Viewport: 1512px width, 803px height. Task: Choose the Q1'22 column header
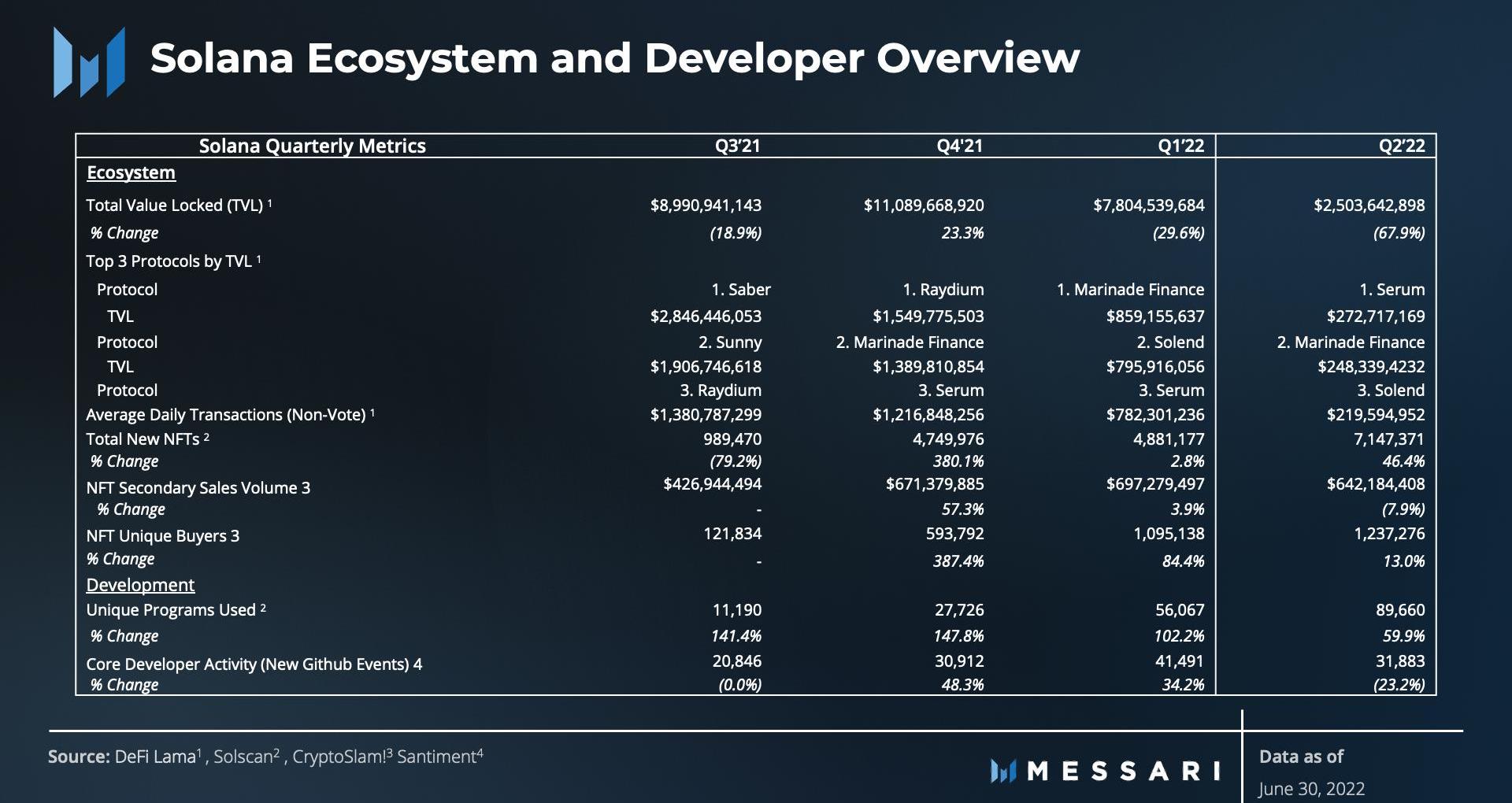coord(1180,146)
